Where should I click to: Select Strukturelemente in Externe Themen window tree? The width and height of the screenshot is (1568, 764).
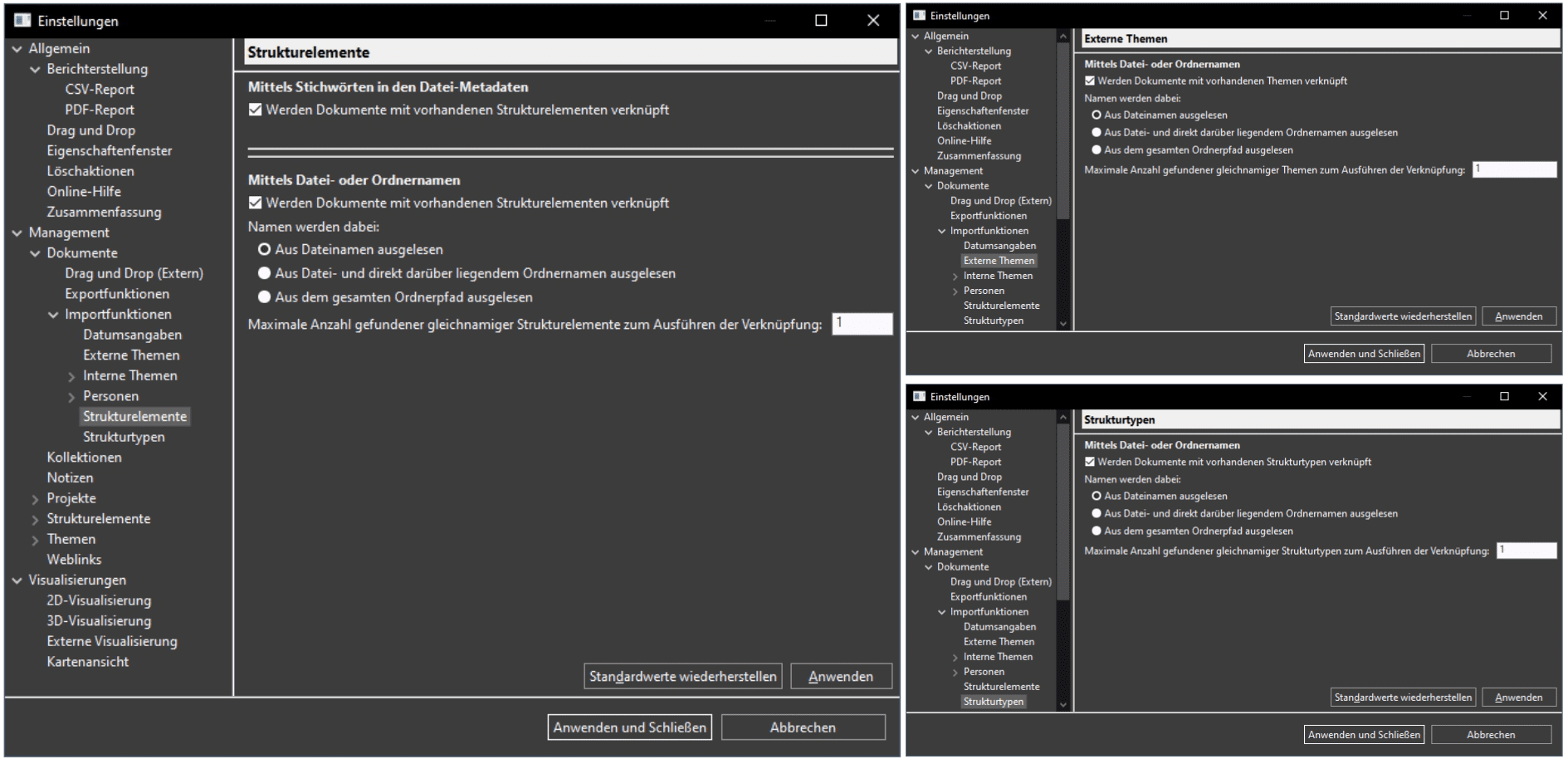pyautogui.click(x=1001, y=306)
